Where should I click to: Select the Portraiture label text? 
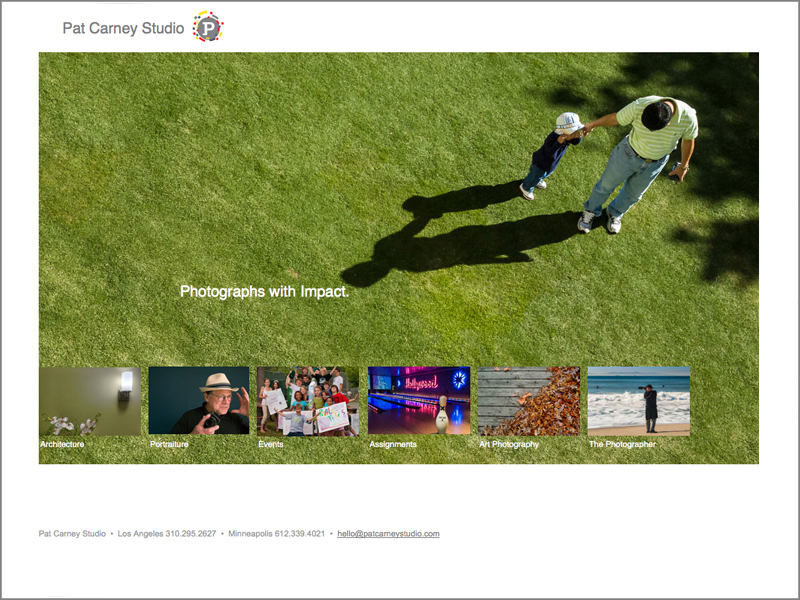(169, 444)
